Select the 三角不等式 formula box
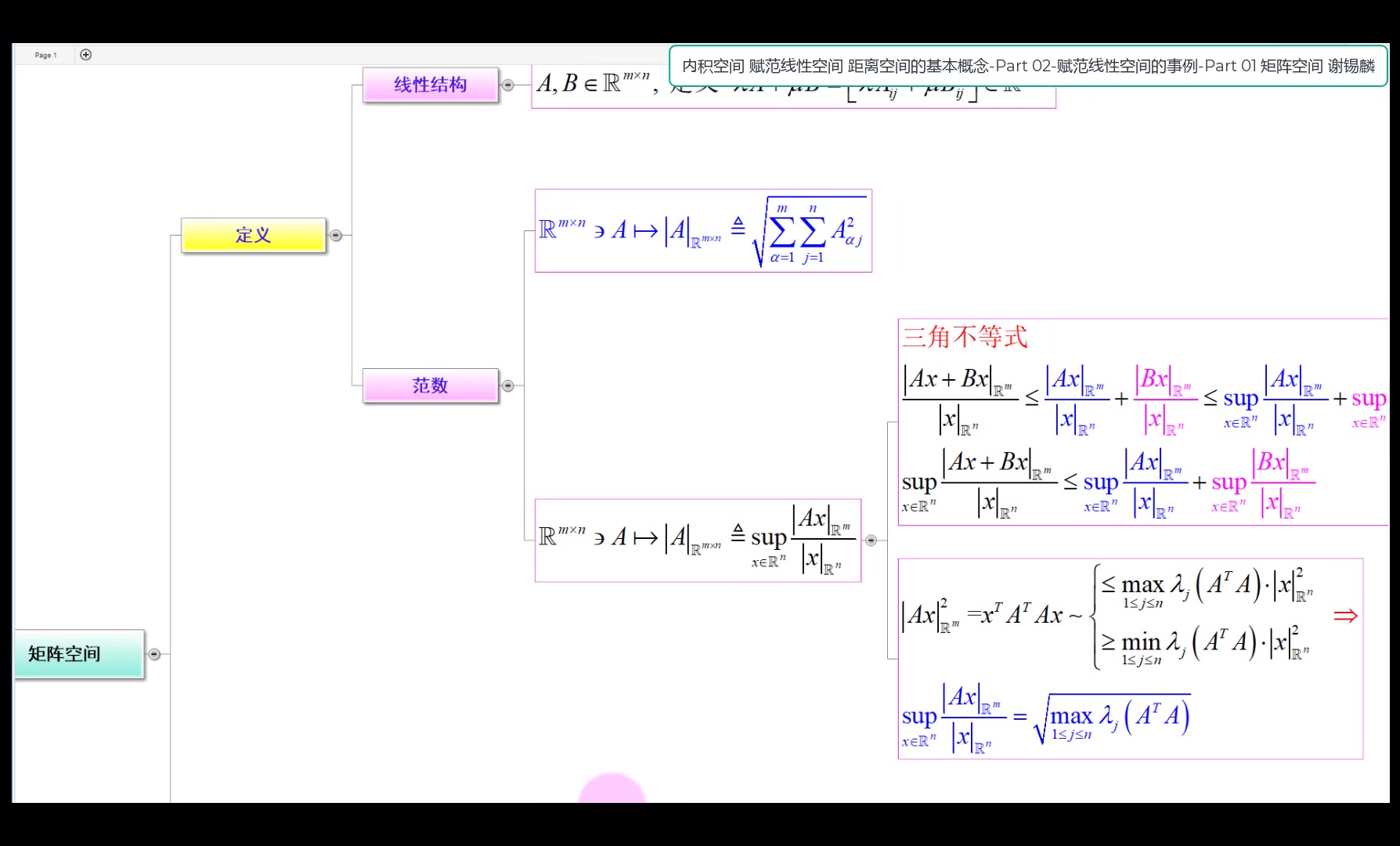Viewport: 1400px width, 846px height. pos(1143,422)
